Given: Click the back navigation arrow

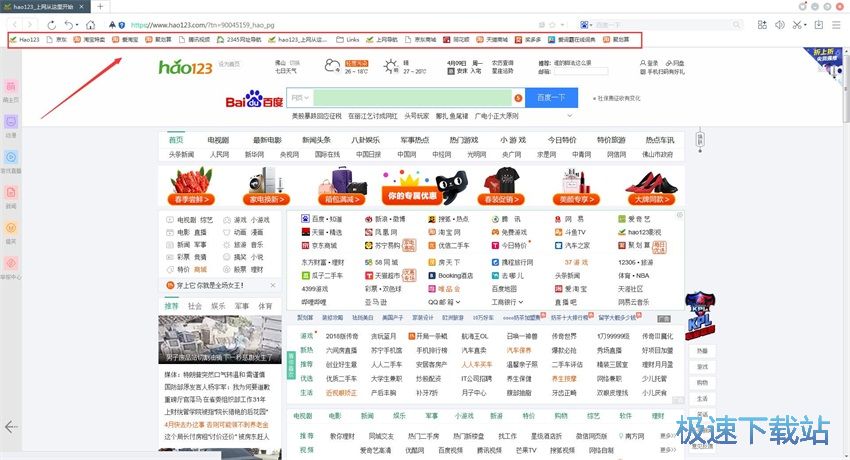Looking at the screenshot, I should [15, 25].
